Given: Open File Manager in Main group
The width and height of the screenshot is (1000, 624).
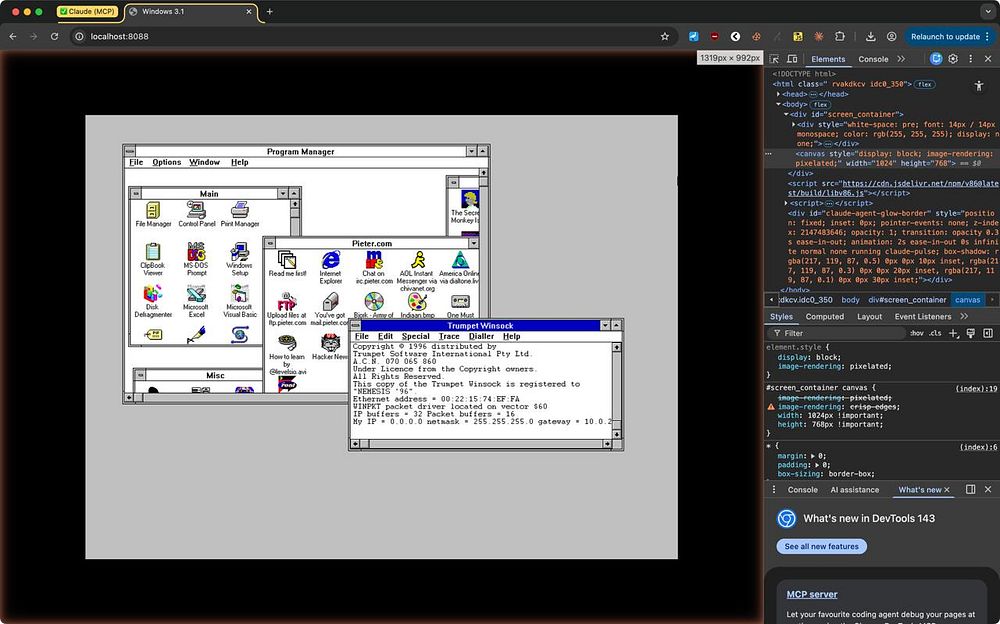Looking at the screenshot, I should 153,211.
